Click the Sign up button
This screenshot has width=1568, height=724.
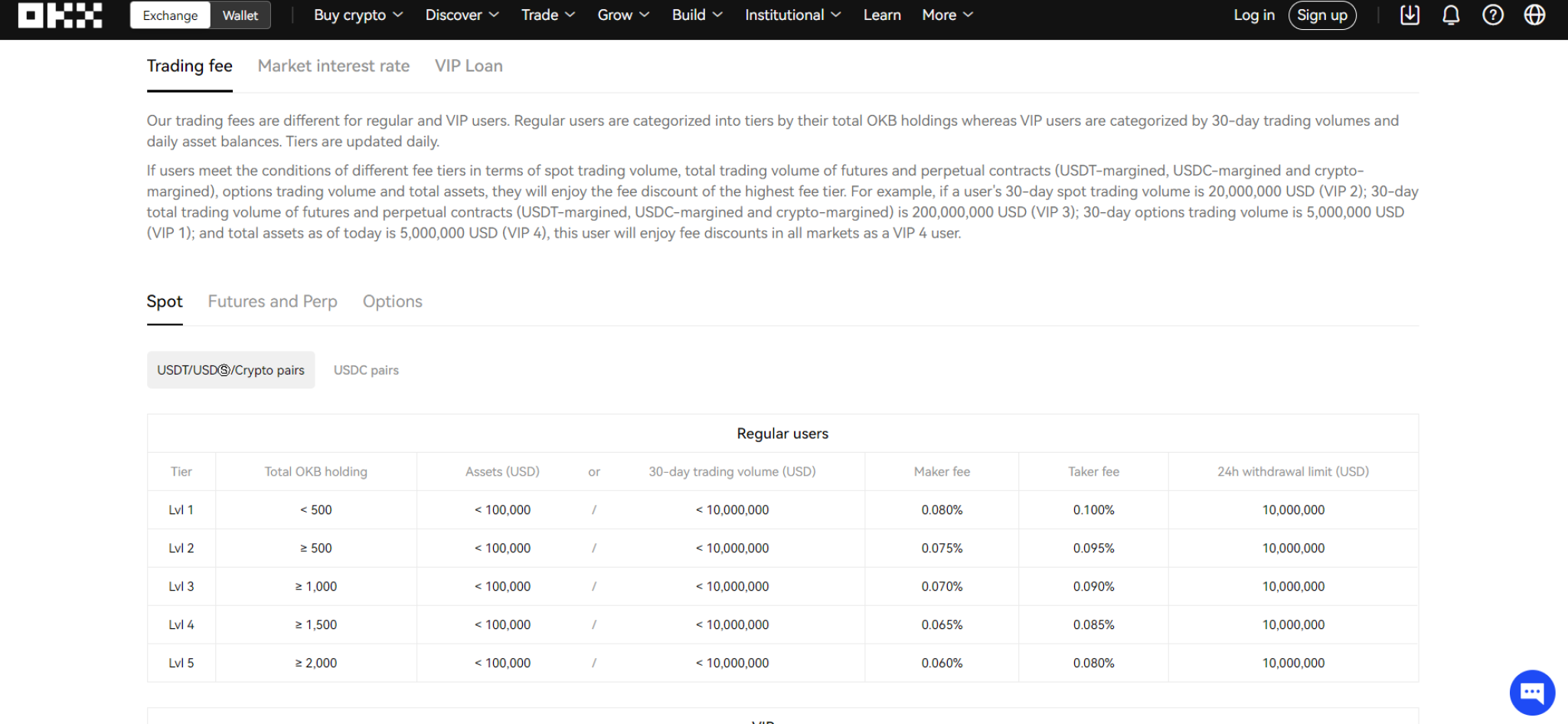[1322, 15]
